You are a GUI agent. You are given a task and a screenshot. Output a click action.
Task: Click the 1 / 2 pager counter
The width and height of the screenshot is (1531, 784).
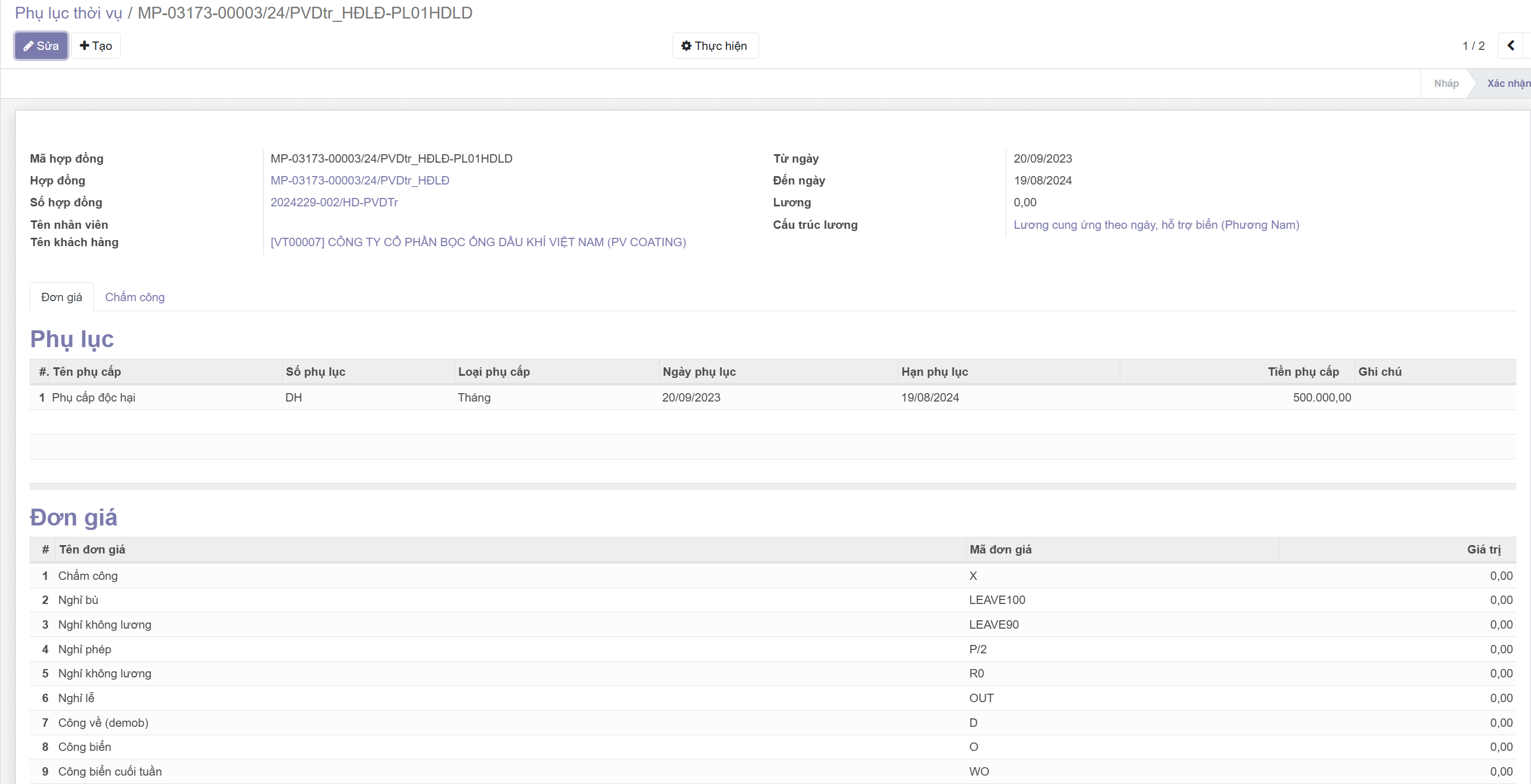(x=1473, y=46)
